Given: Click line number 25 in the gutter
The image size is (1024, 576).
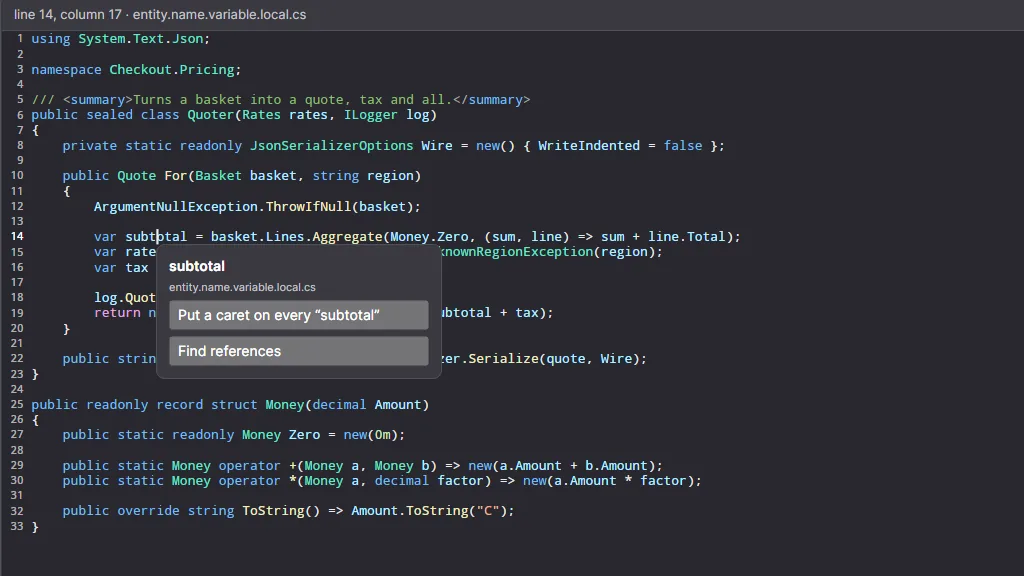Looking at the screenshot, I should [x=17, y=404].
